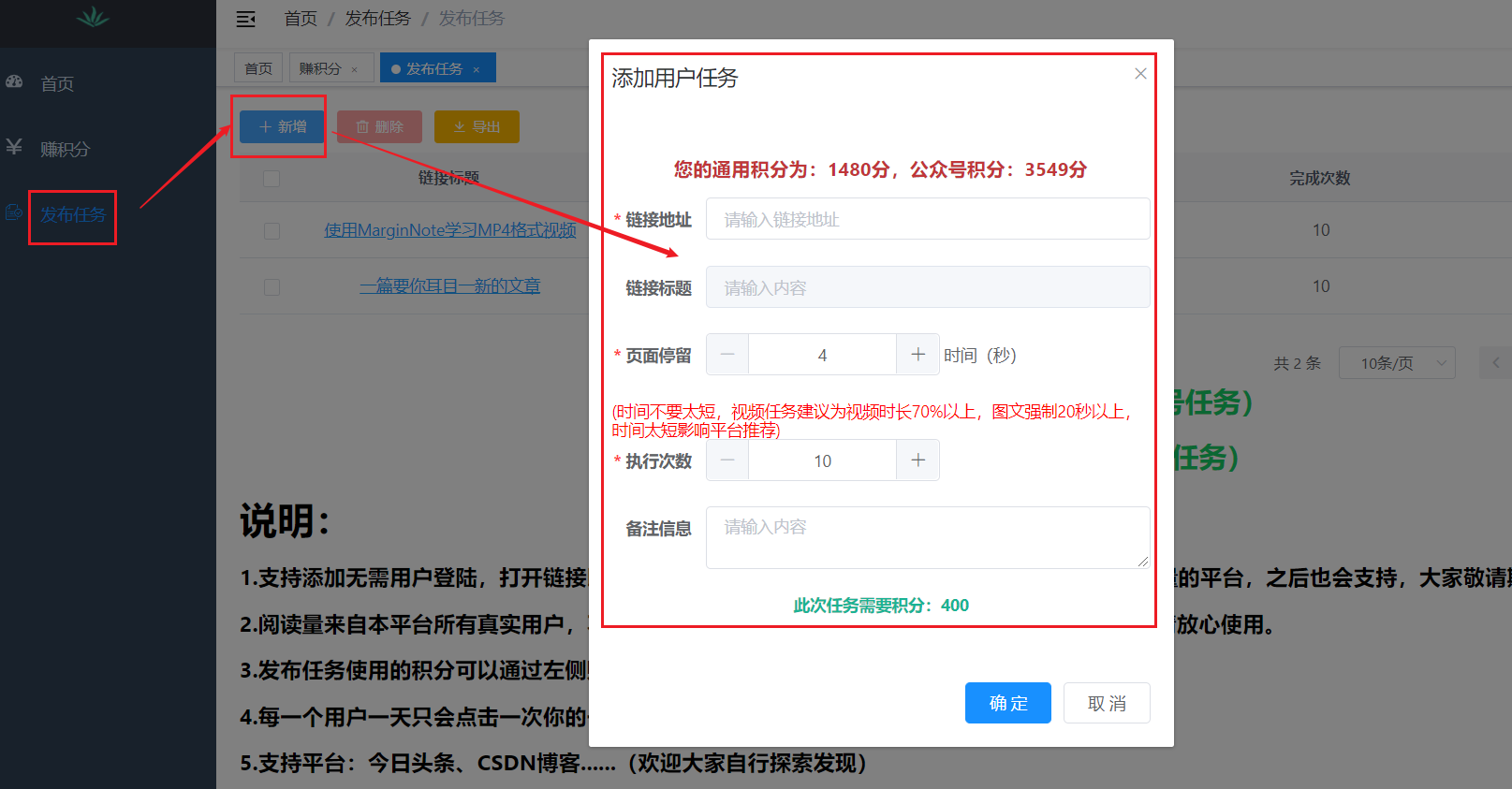This screenshot has height=789, width=1512.
Task: Click the 完成次数 column header
Action: 1320,178
